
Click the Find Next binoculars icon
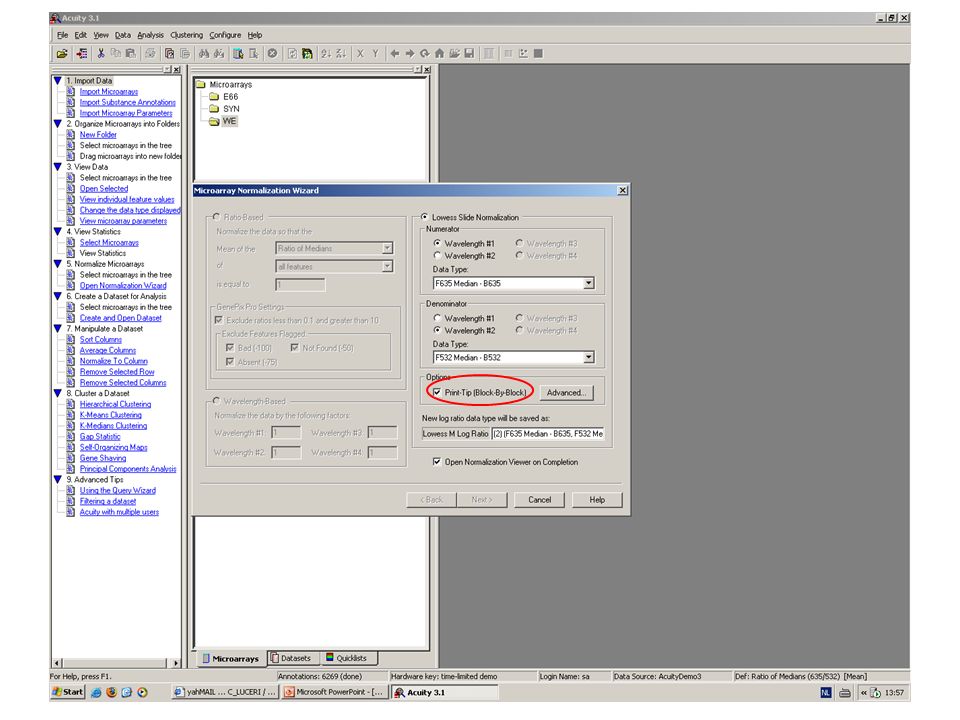tap(219, 54)
